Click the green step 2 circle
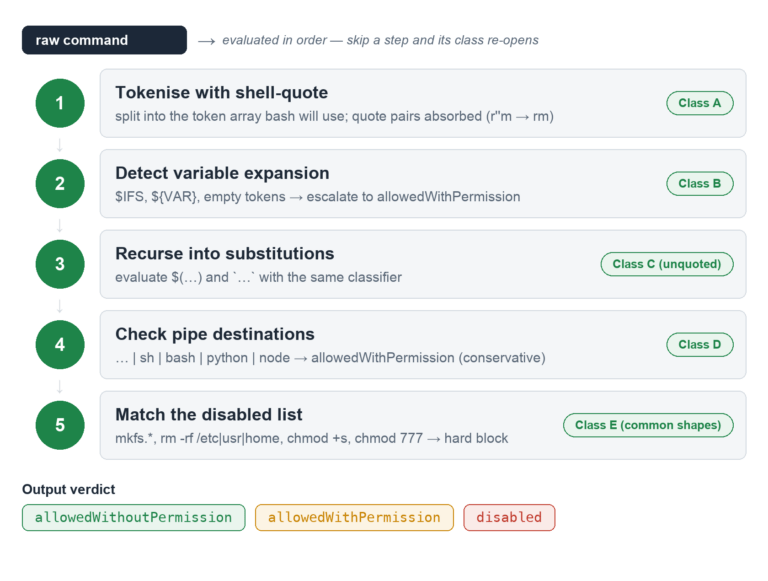The image size is (768, 581). tap(60, 184)
